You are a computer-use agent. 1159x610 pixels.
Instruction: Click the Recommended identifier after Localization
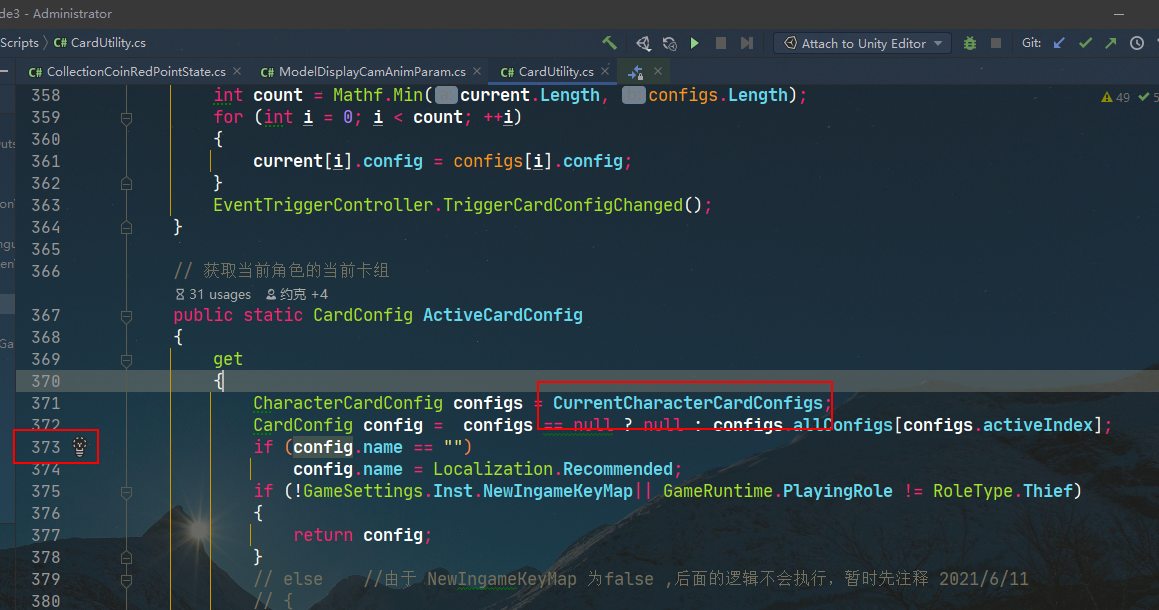[618, 470]
